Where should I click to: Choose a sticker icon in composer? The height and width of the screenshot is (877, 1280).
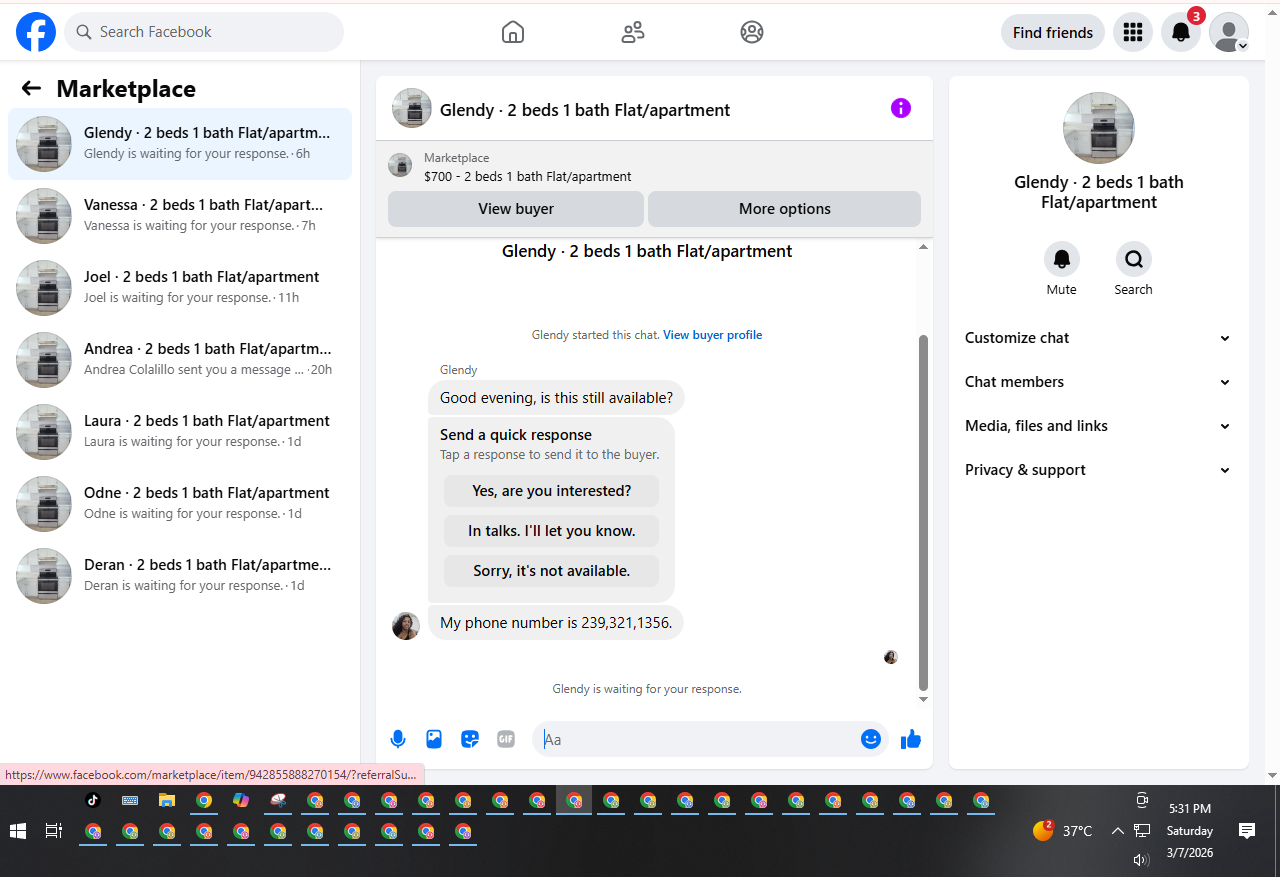pos(470,739)
